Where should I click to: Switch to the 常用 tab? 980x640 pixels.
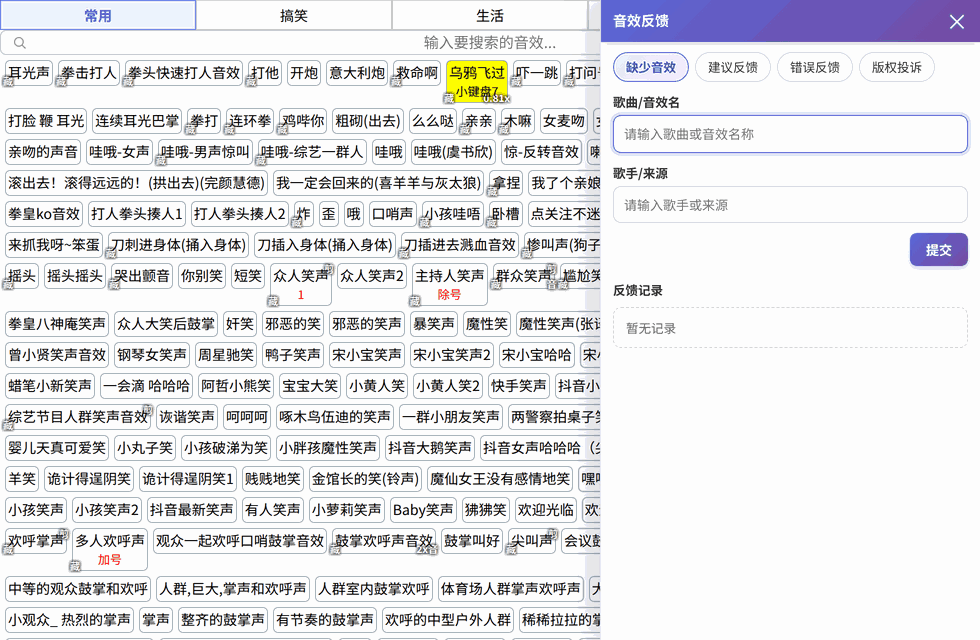98,16
